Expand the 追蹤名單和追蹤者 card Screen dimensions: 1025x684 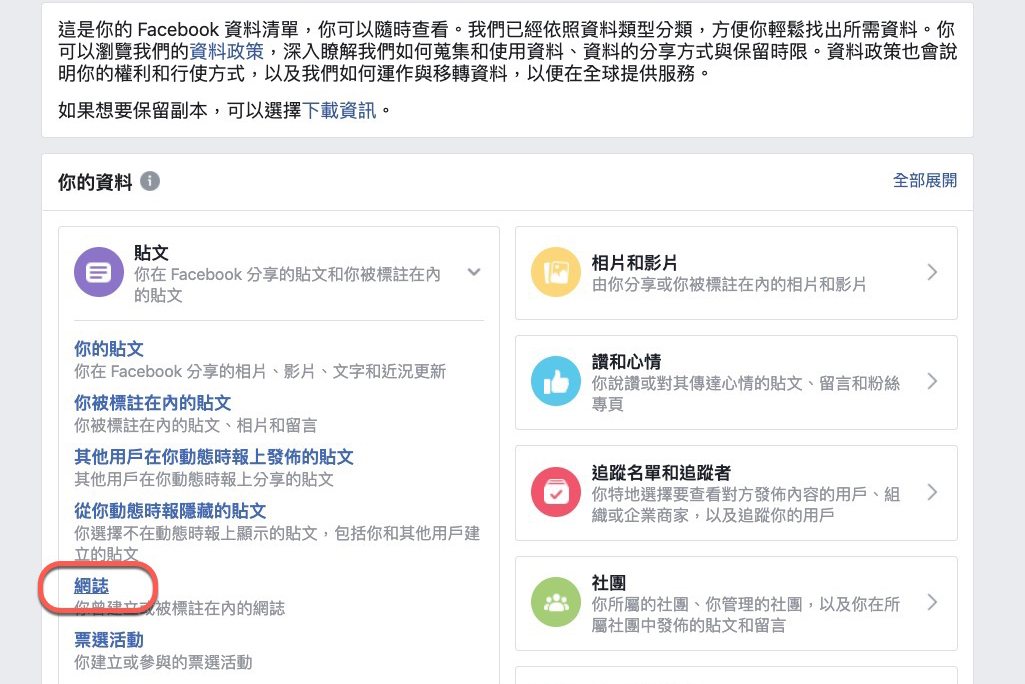pos(931,492)
